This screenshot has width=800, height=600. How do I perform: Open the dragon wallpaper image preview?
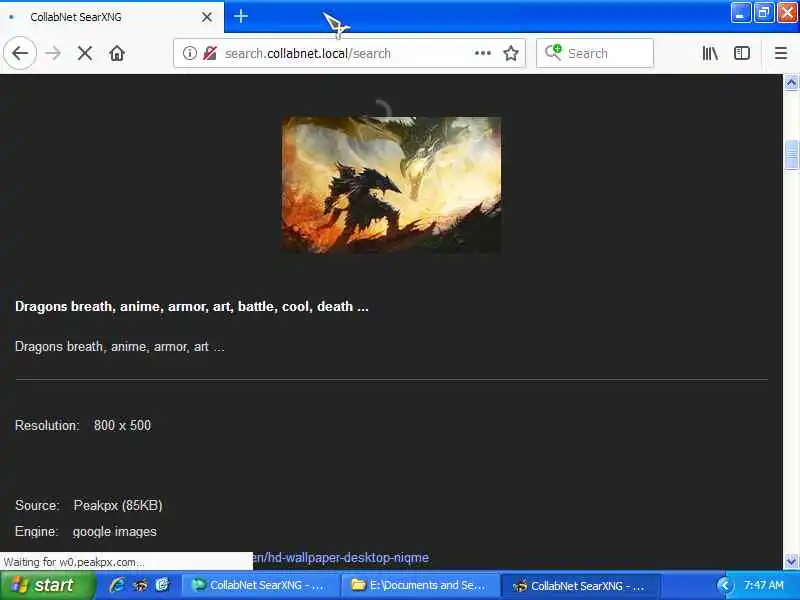tap(391, 184)
